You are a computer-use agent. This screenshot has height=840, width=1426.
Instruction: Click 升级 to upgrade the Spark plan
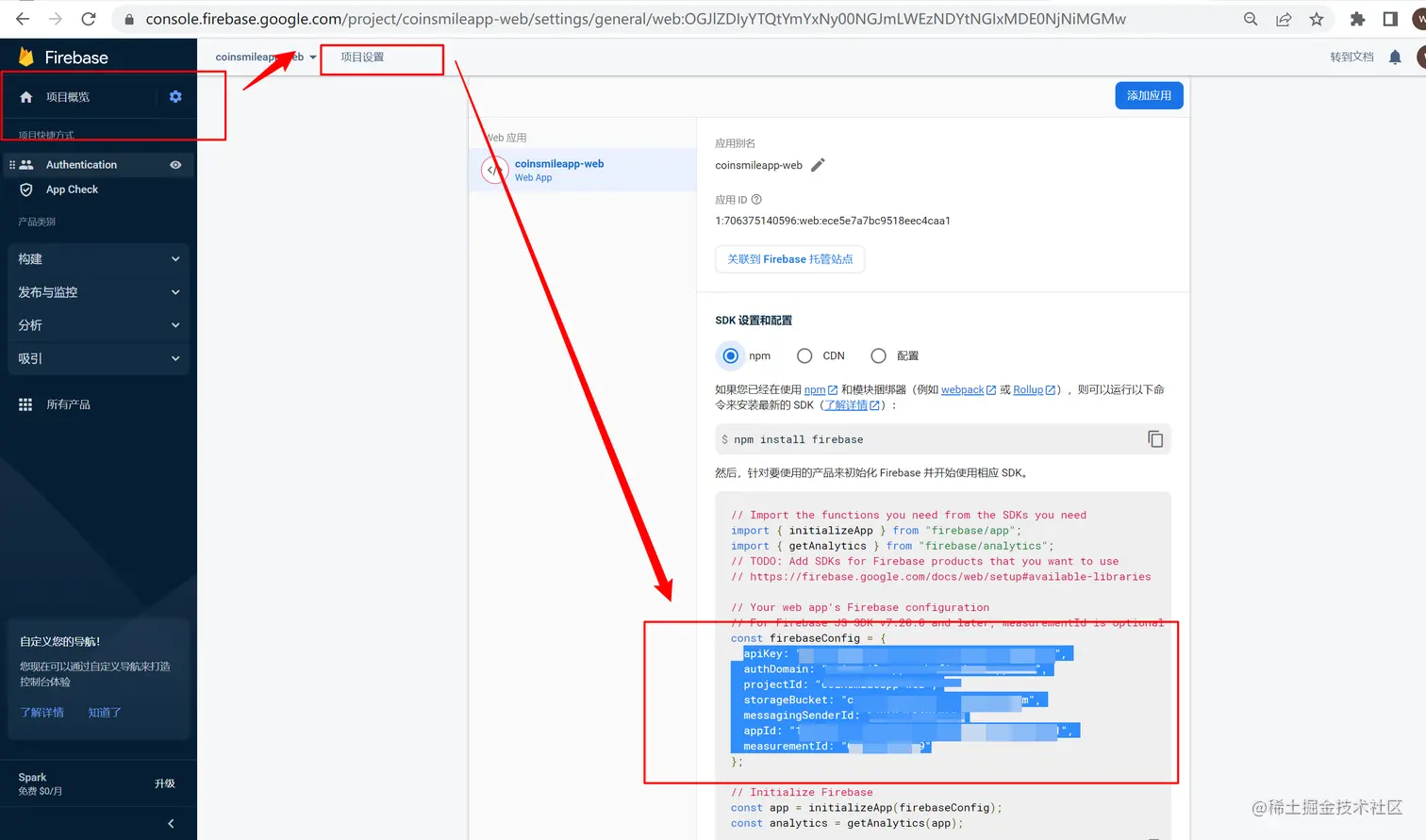(x=165, y=783)
